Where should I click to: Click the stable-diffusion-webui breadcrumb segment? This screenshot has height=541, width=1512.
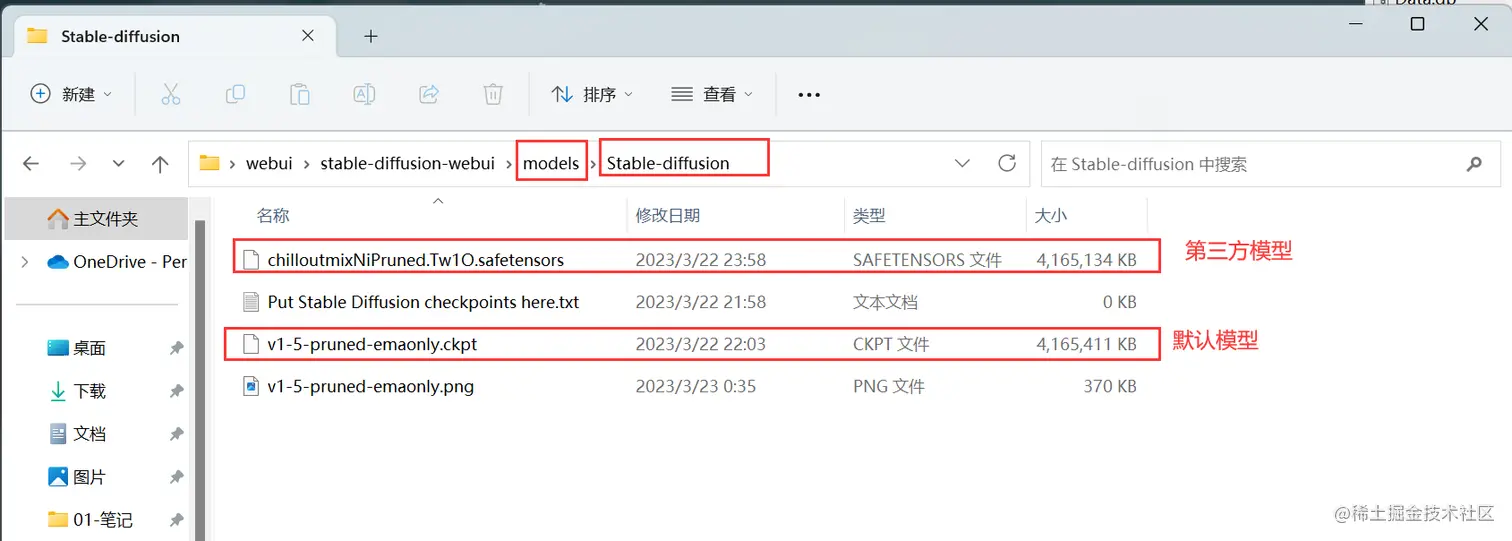coord(407,163)
